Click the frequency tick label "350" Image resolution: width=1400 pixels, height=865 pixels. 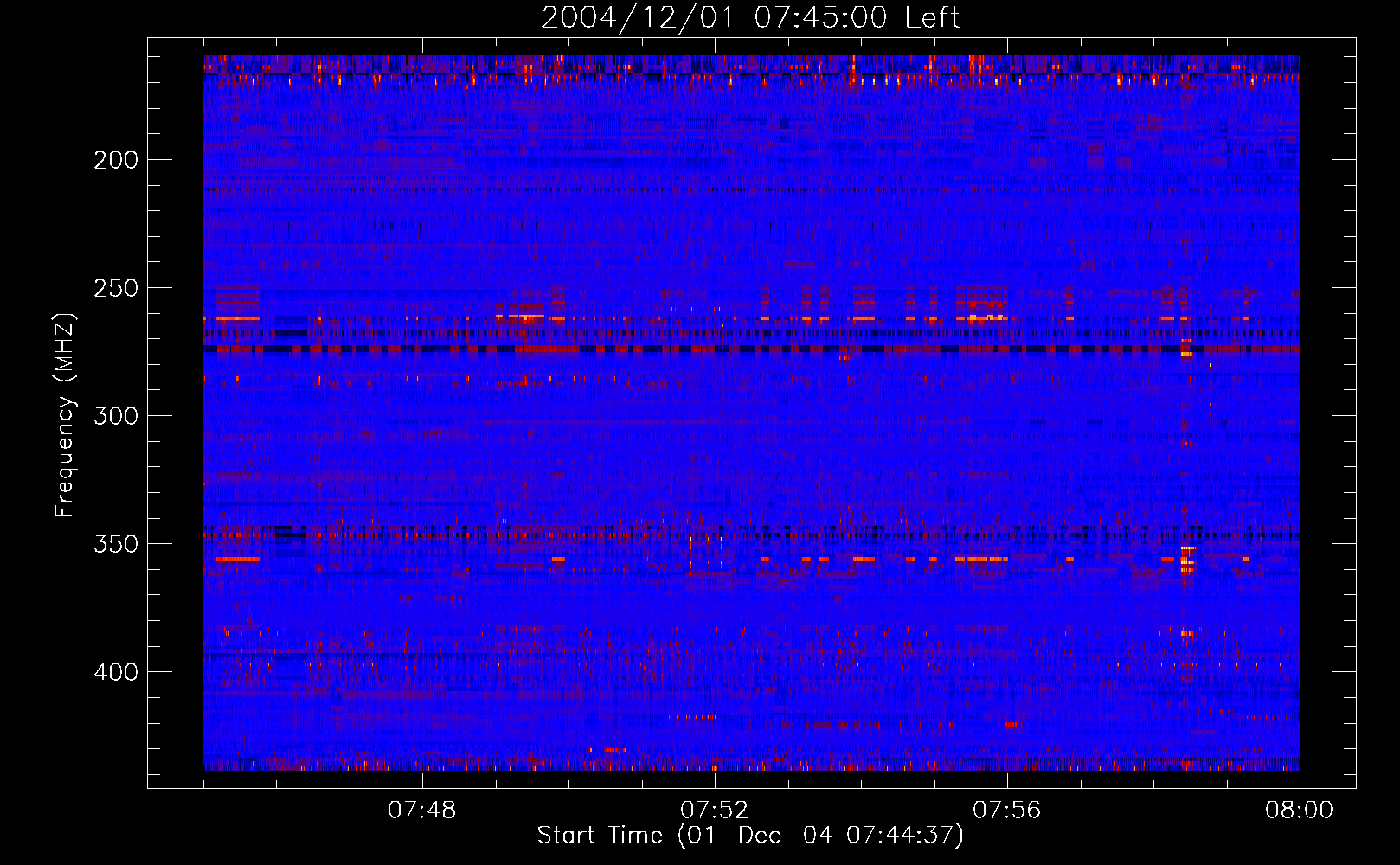click(x=115, y=544)
